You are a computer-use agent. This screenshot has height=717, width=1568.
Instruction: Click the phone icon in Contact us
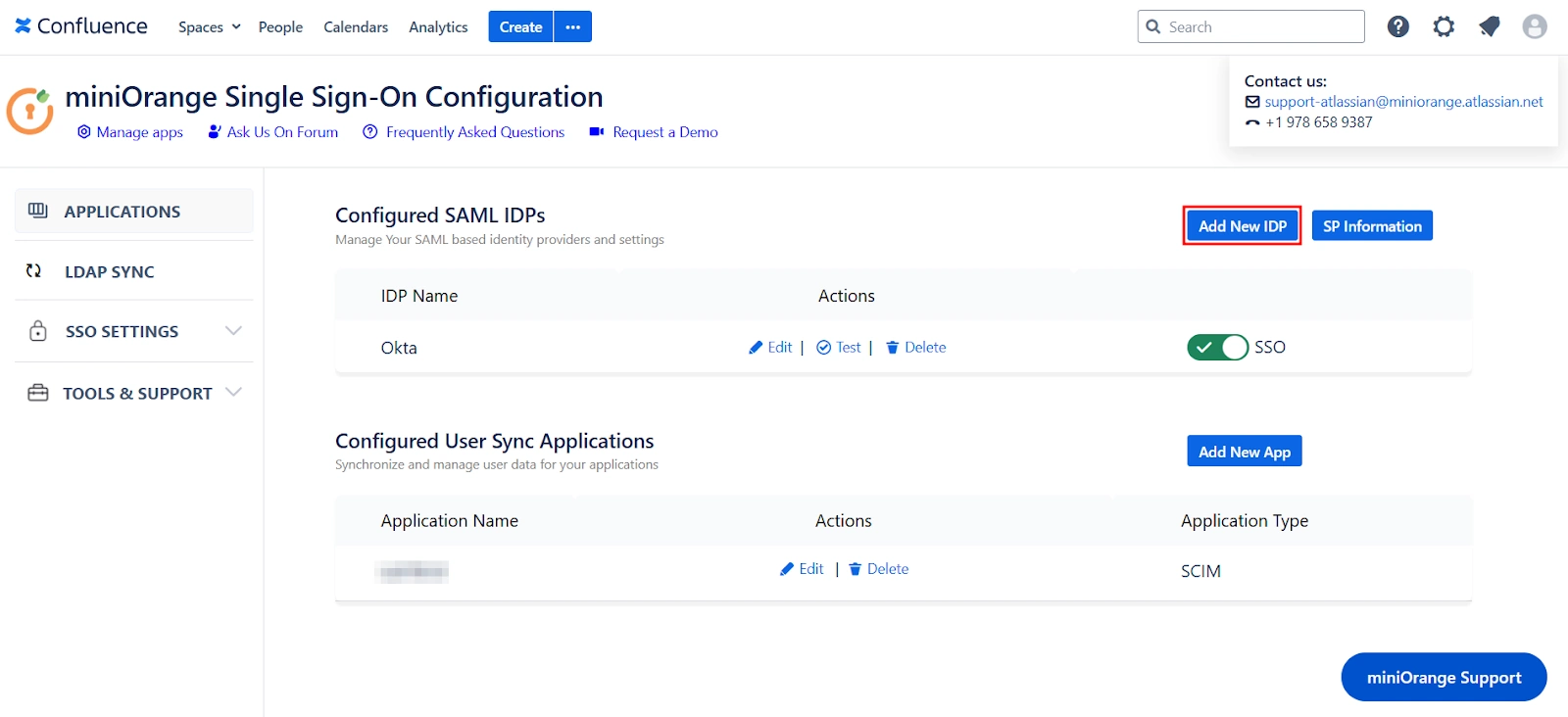[x=1252, y=122]
